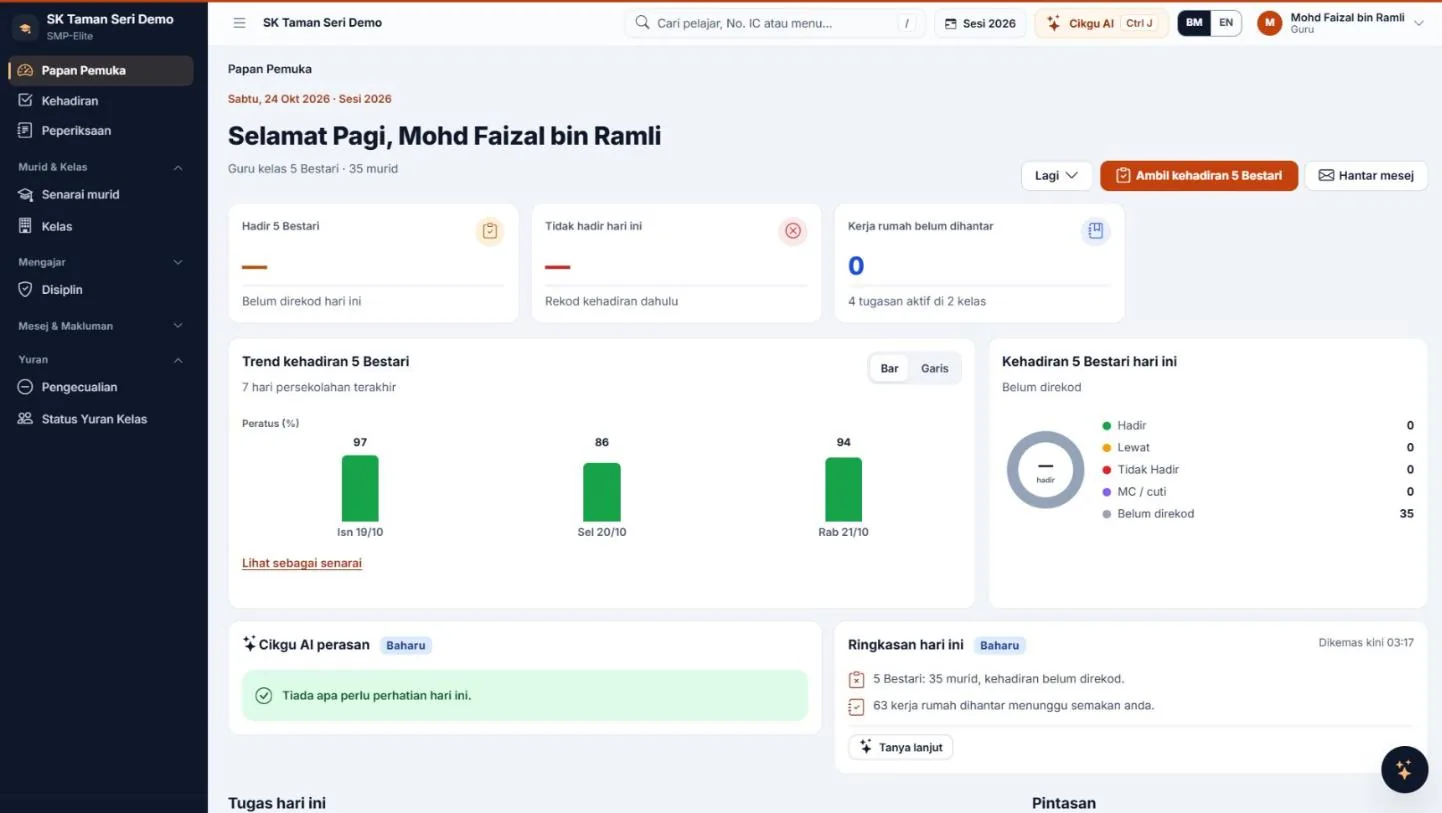Click the green checkmark icon in Cikgu AI perasan
The width and height of the screenshot is (1442, 813).
pyautogui.click(x=264, y=696)
